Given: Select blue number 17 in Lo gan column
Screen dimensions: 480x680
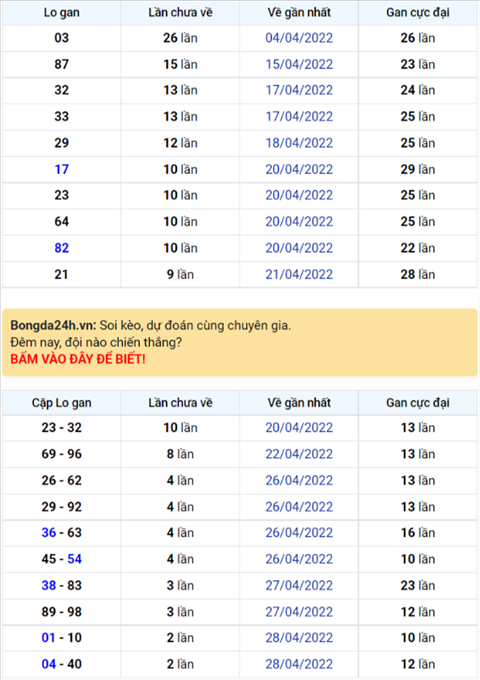Looking at the screenshot, I should (62, 170).
